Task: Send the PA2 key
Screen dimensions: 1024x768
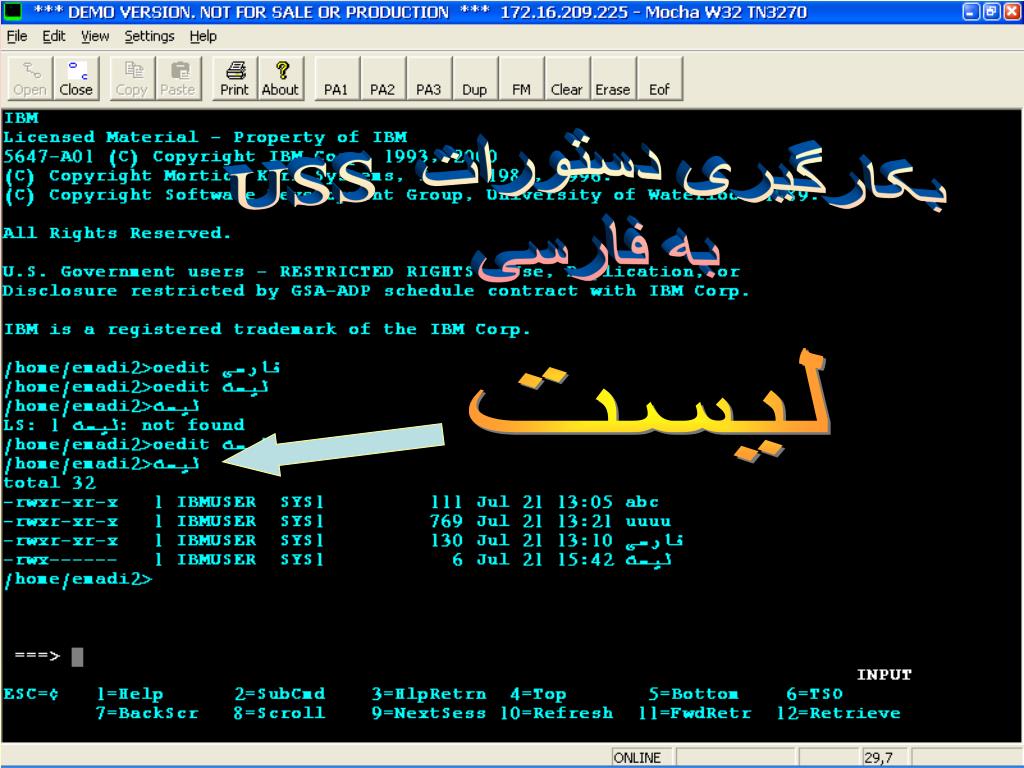Action: click(x=383, y=78)
